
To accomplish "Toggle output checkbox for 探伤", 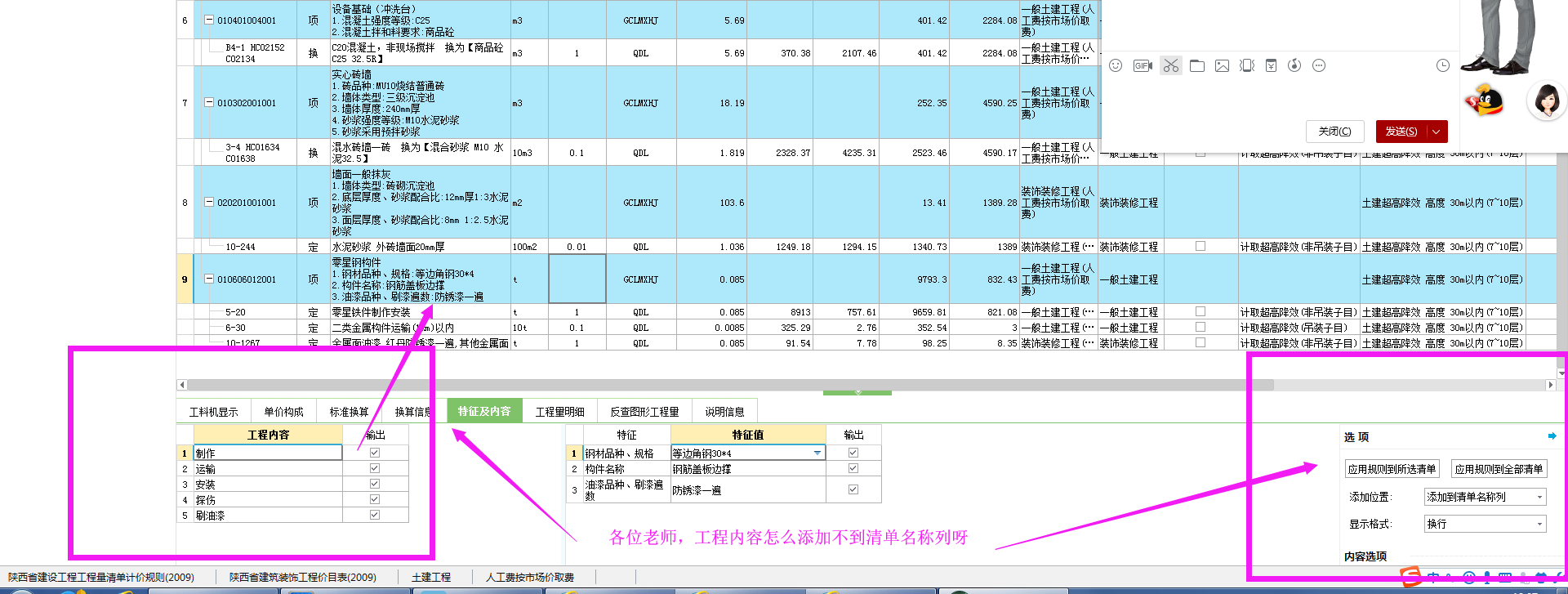I will [x=375, y=499].
